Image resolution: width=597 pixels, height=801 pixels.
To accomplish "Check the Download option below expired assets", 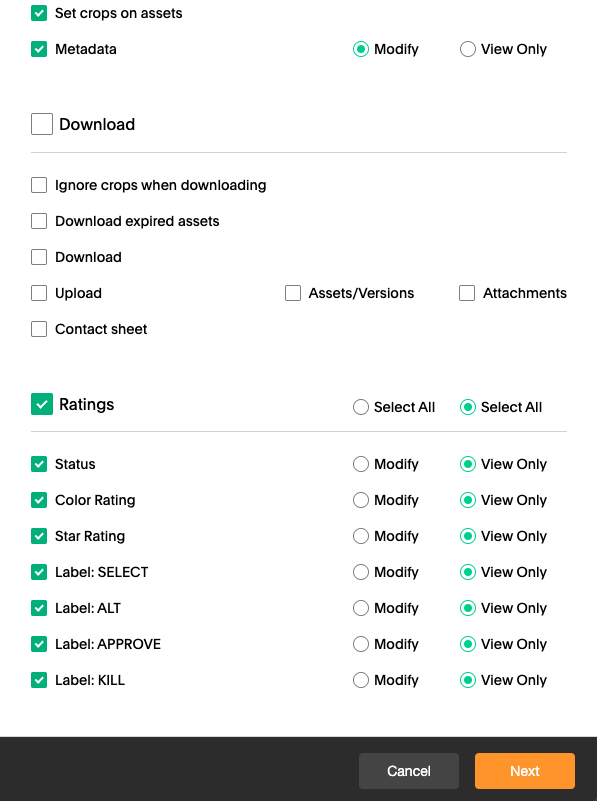I will [39, 257].
